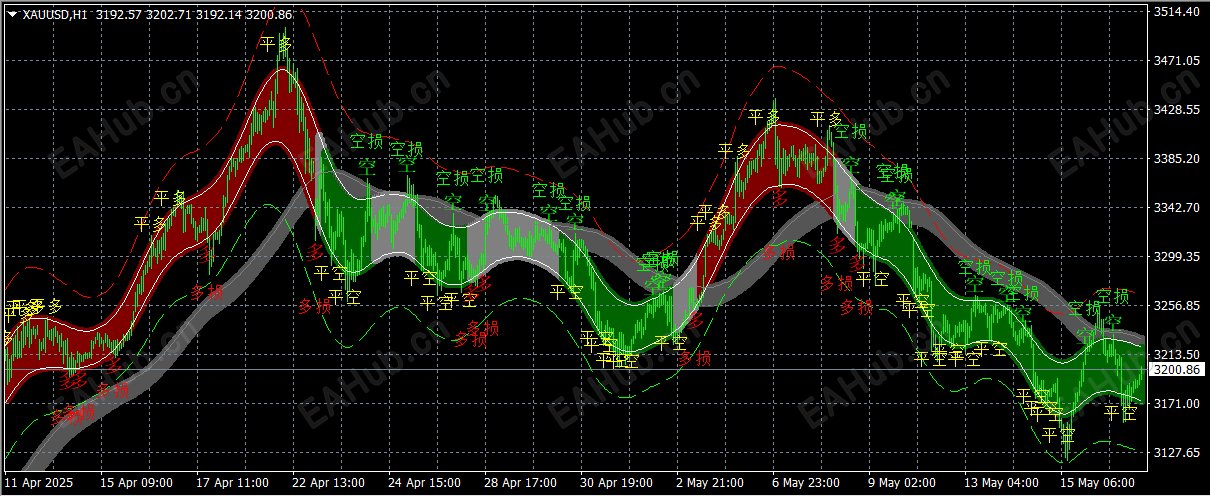Click time axis label 24 Apr 15:00
Screen dimensions: 1210x496
426,483
